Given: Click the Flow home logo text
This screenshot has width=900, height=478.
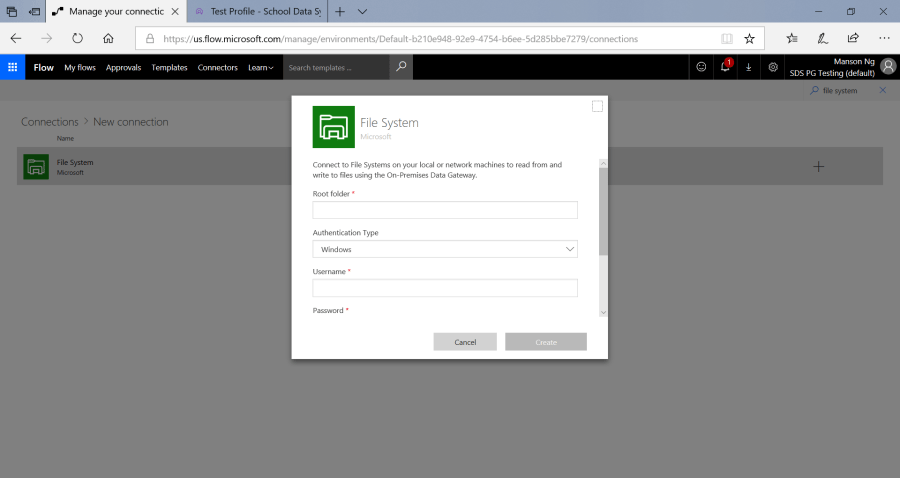Looking at the screenshot, I should (44, 67).
